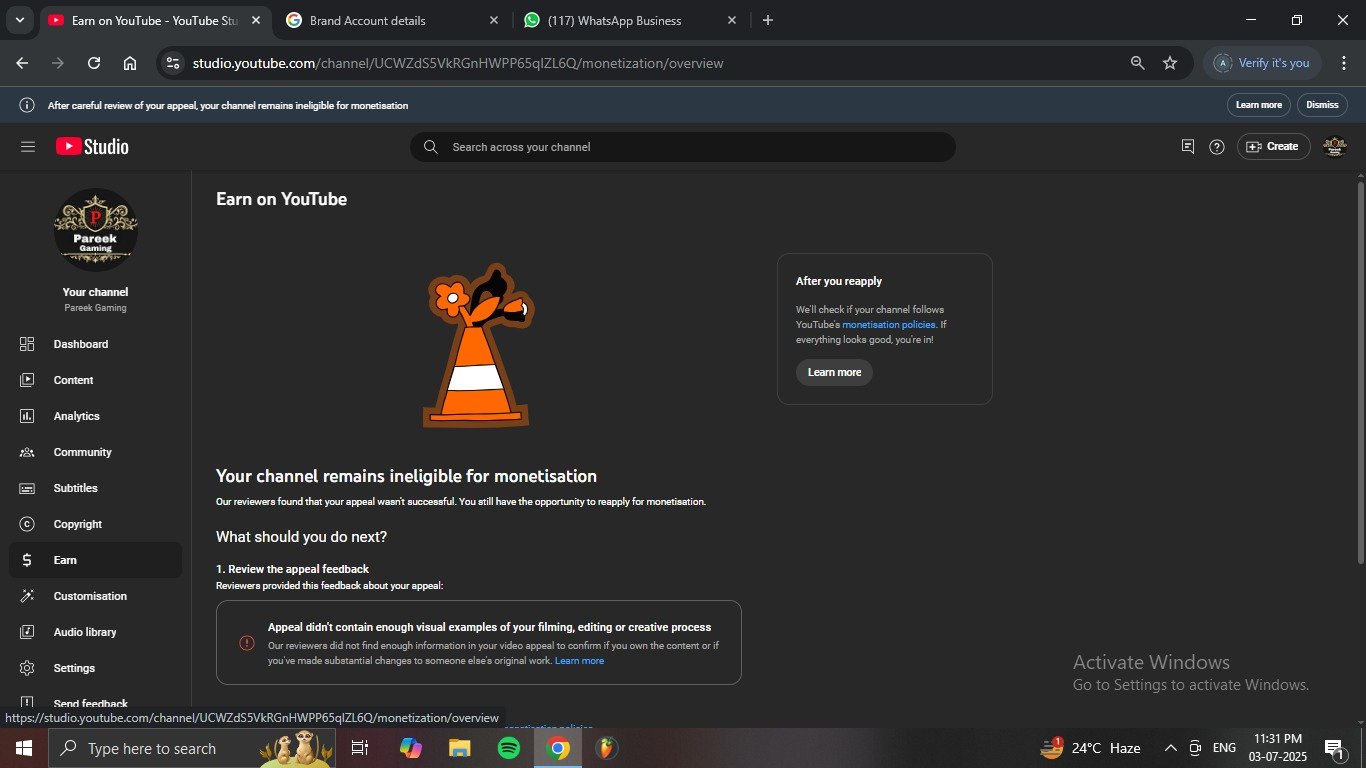This screenshot has width=1366, height=768.
Task: Expand the tab search dropdown
Action: click(x=19, y=20)
